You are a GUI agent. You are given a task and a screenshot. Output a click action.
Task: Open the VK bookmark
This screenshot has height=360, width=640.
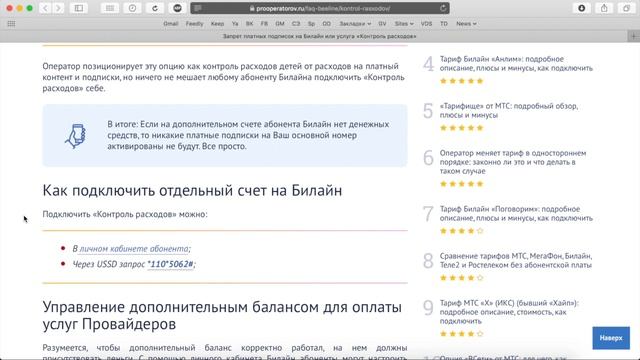(x=249, y=24)
